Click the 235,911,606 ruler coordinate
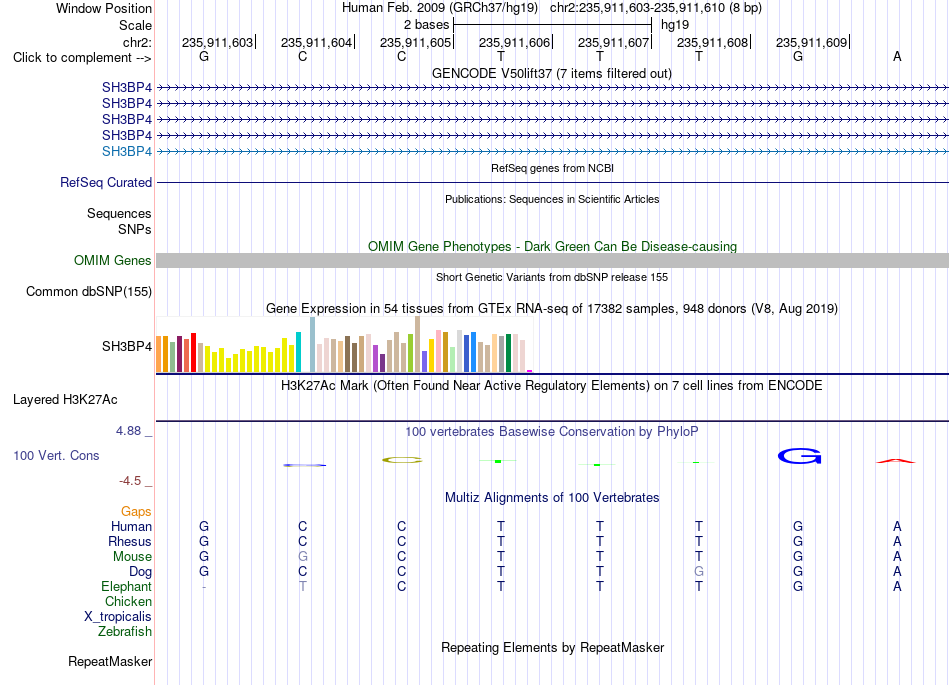950x685 pixels. [514, 42]
